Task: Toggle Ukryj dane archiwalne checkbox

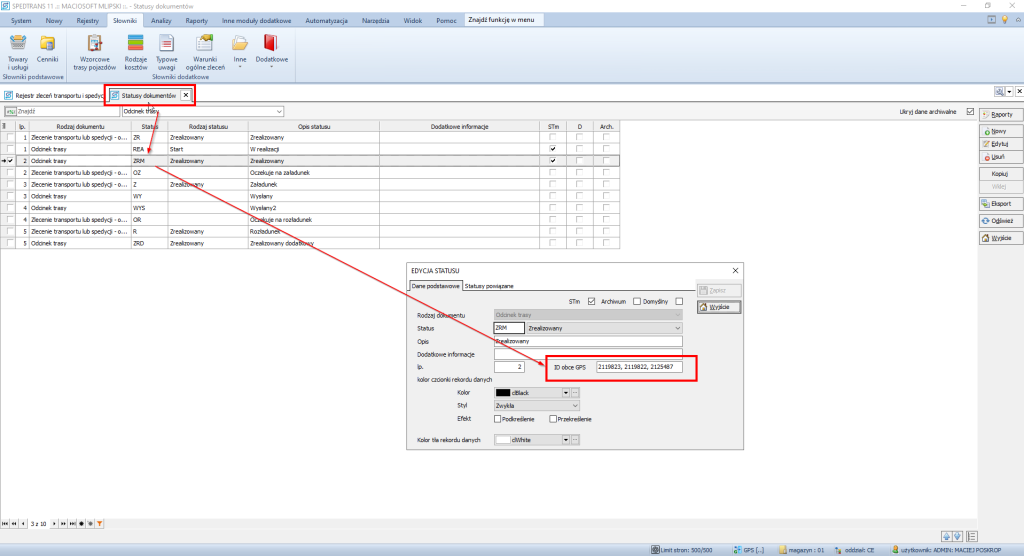Action: 969,111
